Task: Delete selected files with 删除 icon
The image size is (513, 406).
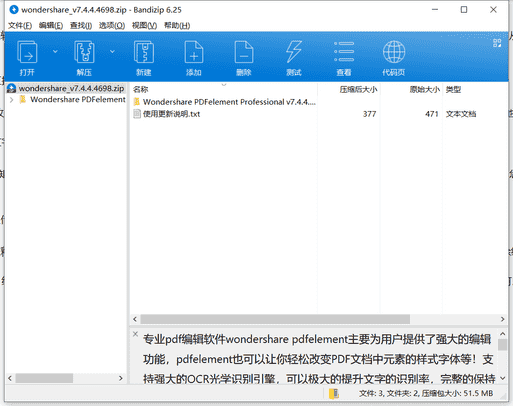Action: 244,57
